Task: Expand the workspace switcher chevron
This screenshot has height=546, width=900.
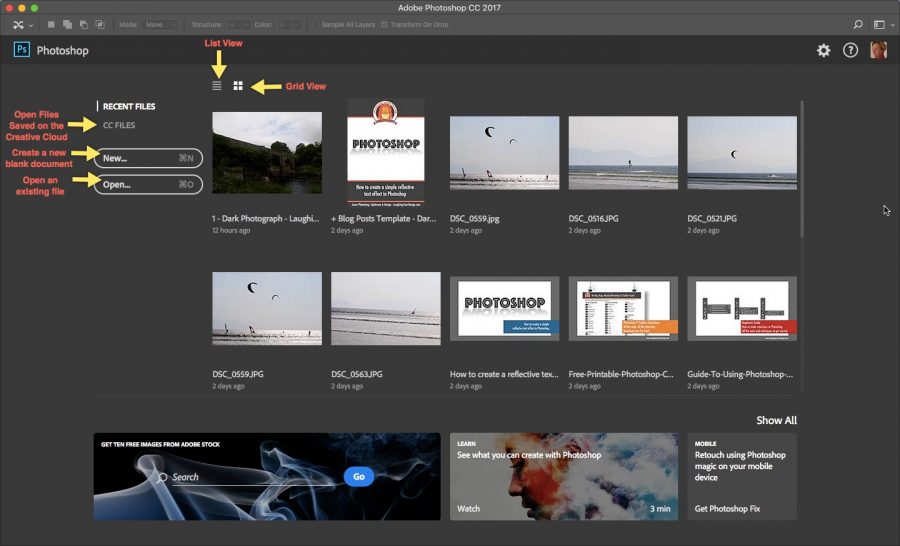Action: pos(893,25)
